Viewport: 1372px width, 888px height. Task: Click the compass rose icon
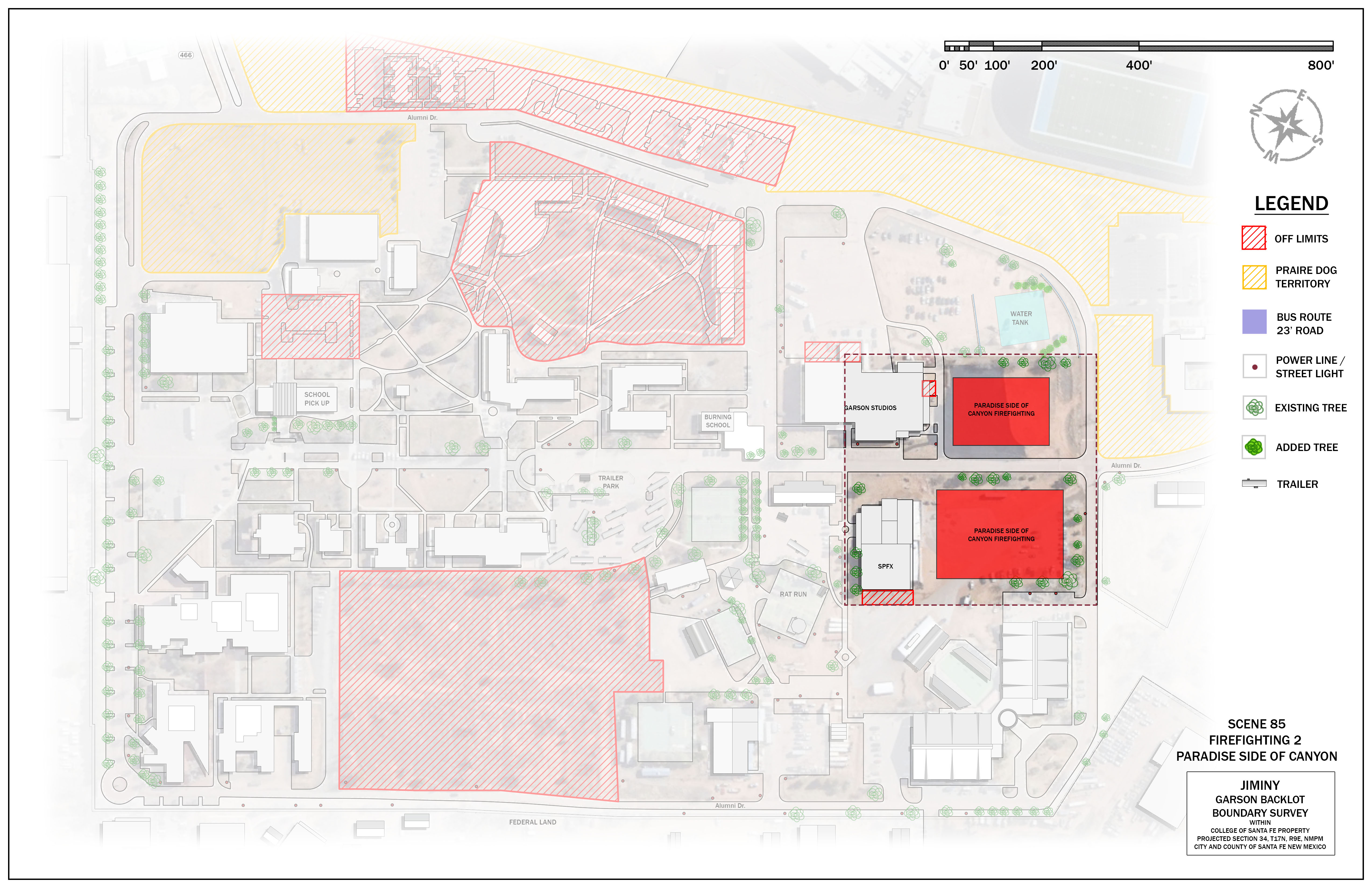point(1286,126)
